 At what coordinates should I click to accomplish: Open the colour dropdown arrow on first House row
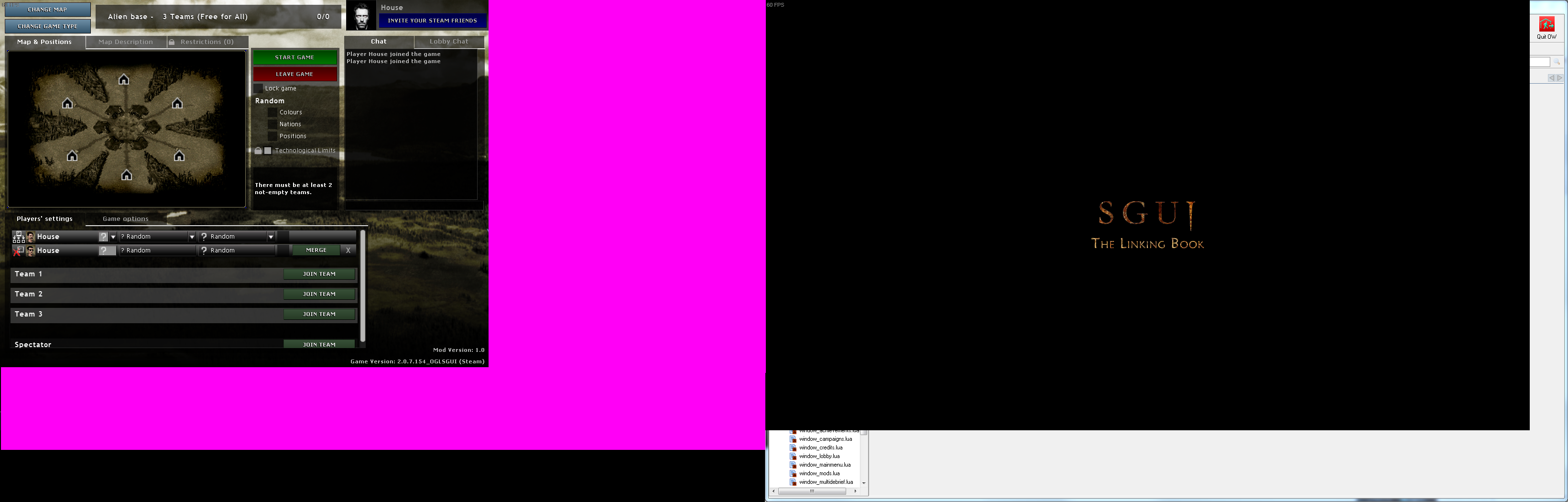pyautogui.click(x=113, y=237)
